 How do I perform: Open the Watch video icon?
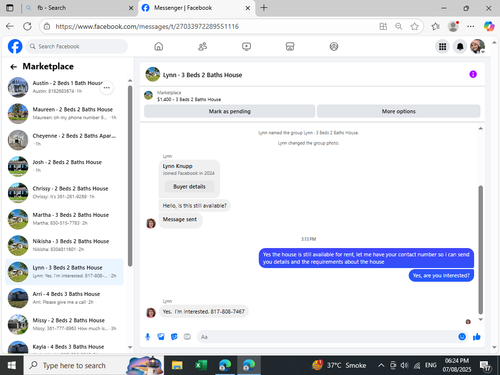[246, 46]
